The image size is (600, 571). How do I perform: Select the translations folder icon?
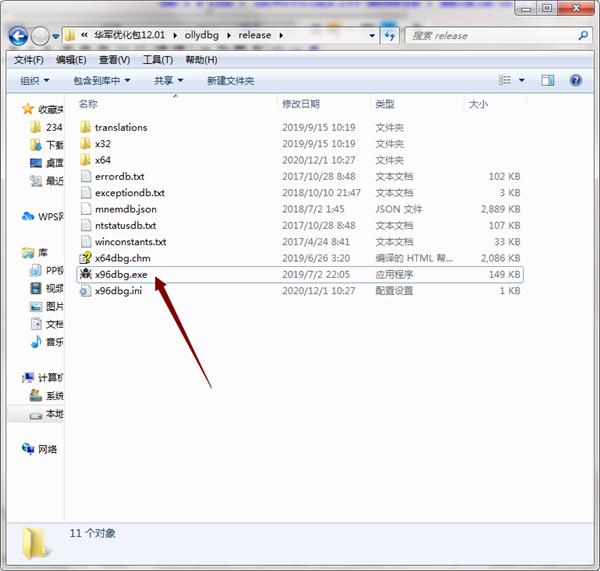85,127
